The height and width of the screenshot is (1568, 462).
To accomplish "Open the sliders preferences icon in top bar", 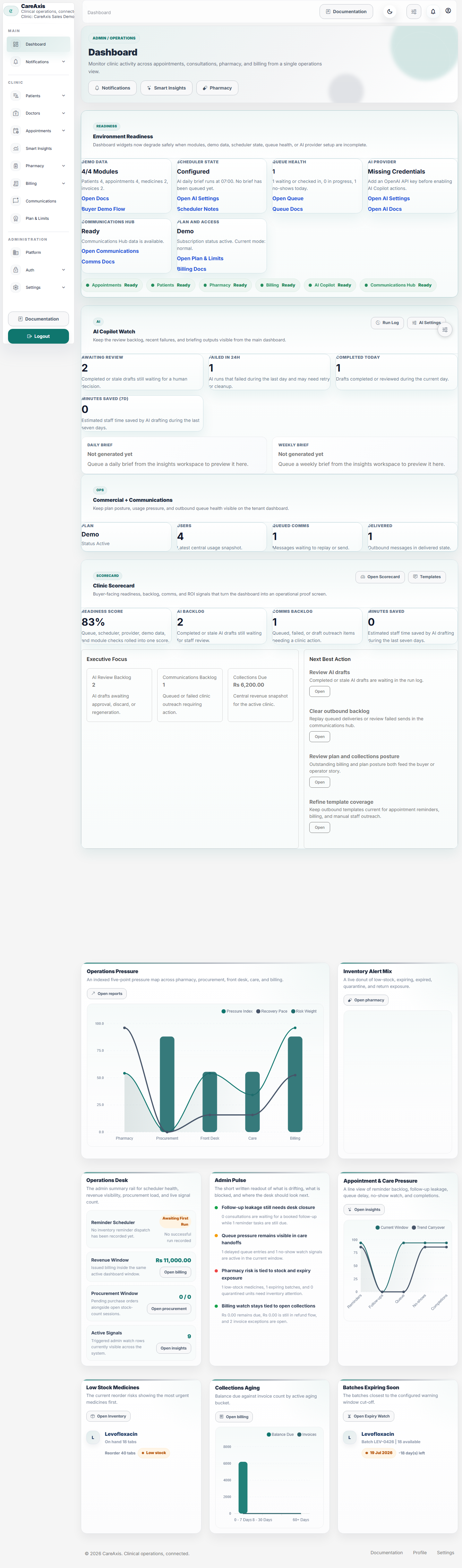I will tap(414, 12).
